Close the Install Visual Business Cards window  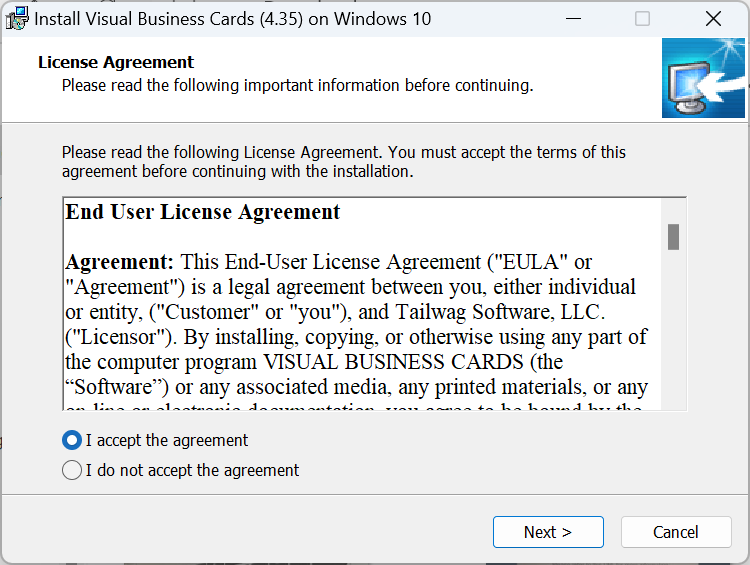tap(713, 18)
